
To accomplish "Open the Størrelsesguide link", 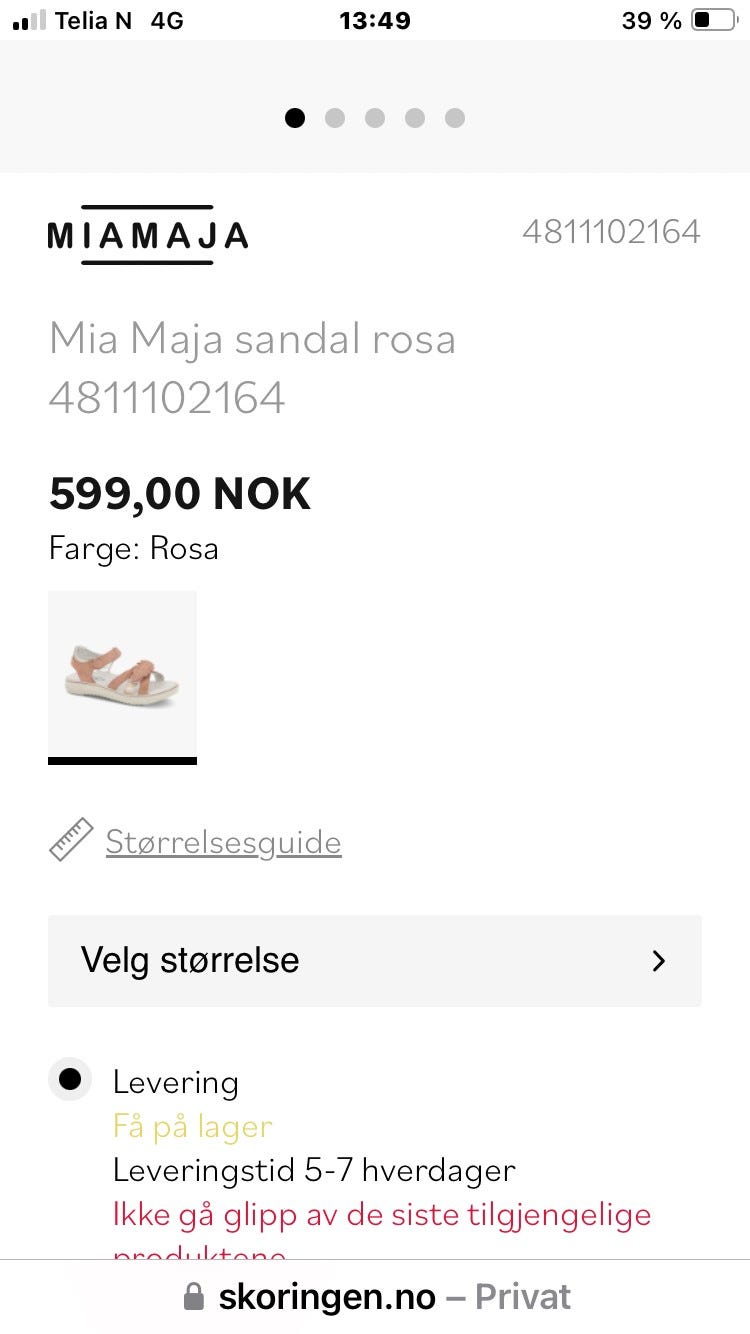I will tap(224, 842).
